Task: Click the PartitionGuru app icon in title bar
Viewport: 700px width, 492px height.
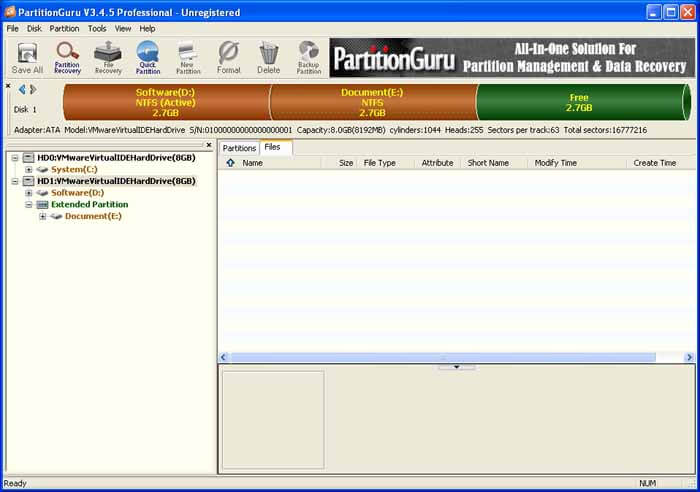Action: pos(10,12)
